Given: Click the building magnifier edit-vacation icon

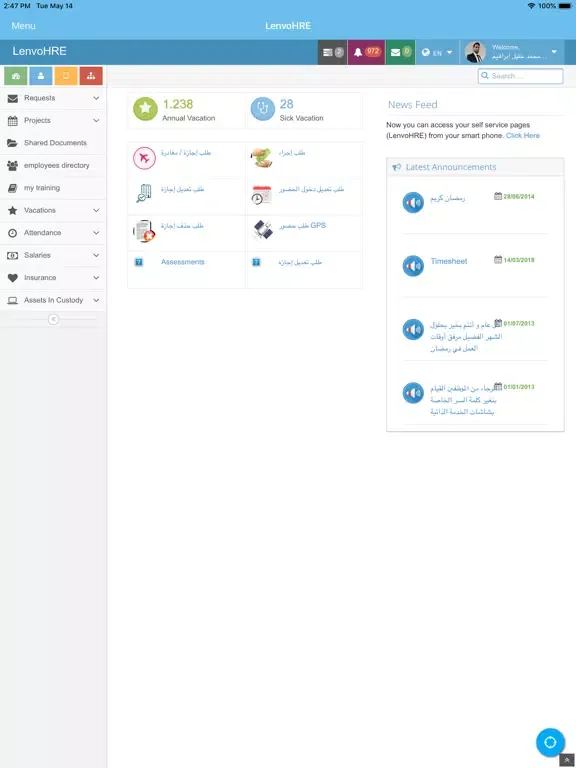Looking at the screenshot, I should pyautogui.click(x=144, y=194).
